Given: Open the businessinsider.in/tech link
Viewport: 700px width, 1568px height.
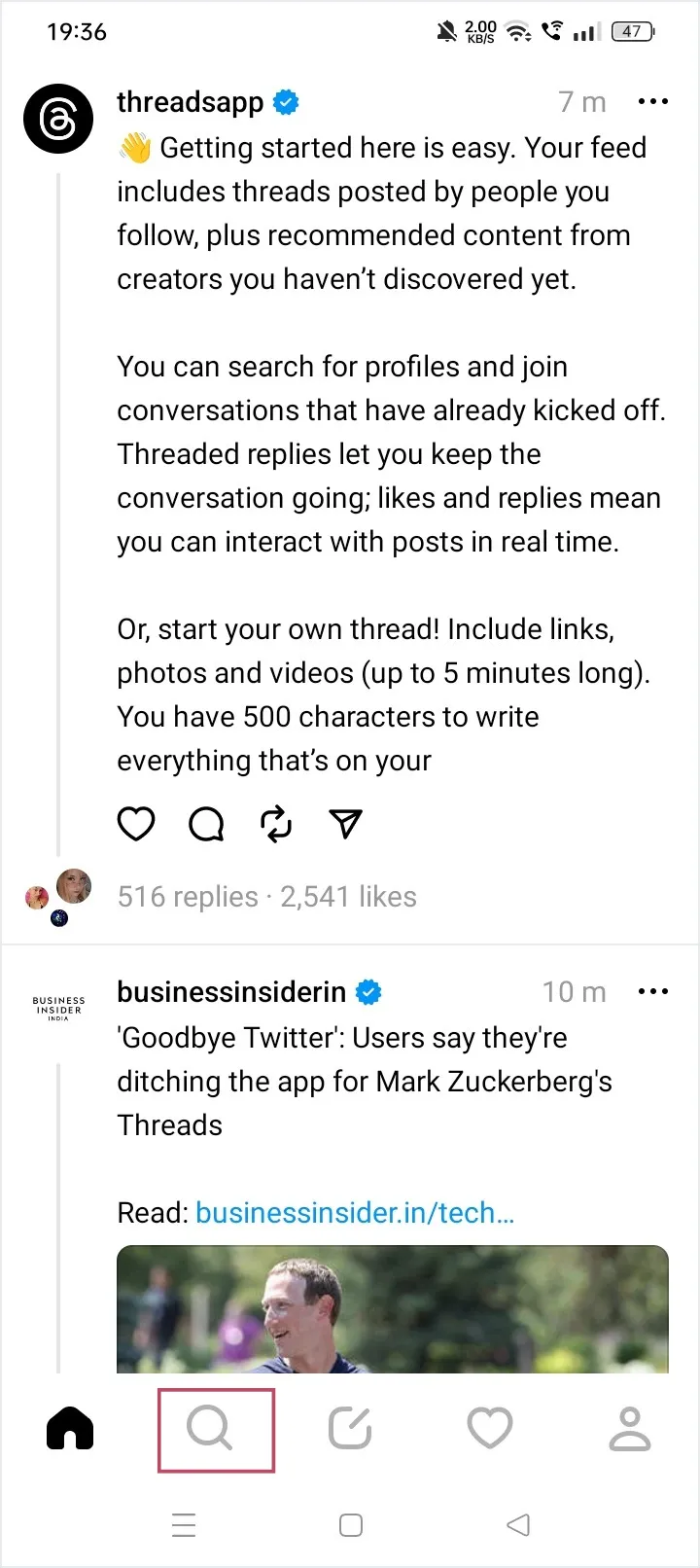Looking at the screenshot, I should coord(355,1213).
